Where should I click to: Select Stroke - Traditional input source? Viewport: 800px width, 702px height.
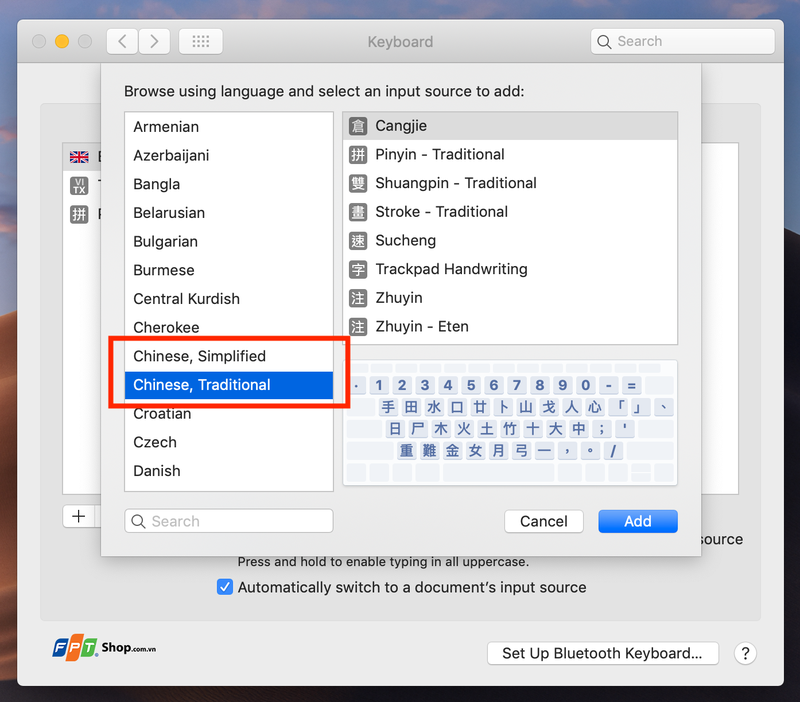(510, 211)
